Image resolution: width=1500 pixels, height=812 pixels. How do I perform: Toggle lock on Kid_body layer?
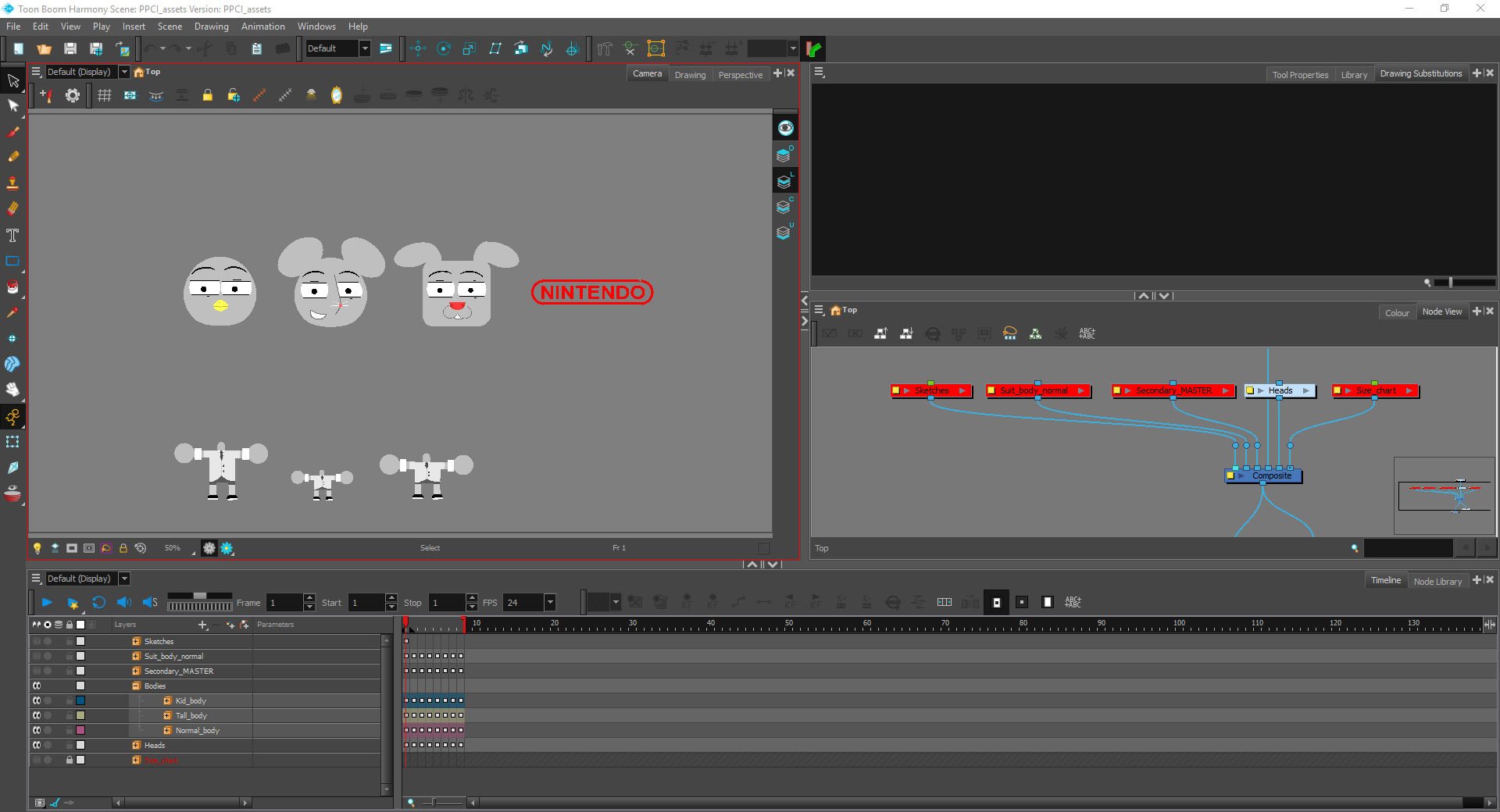point(70,700)
